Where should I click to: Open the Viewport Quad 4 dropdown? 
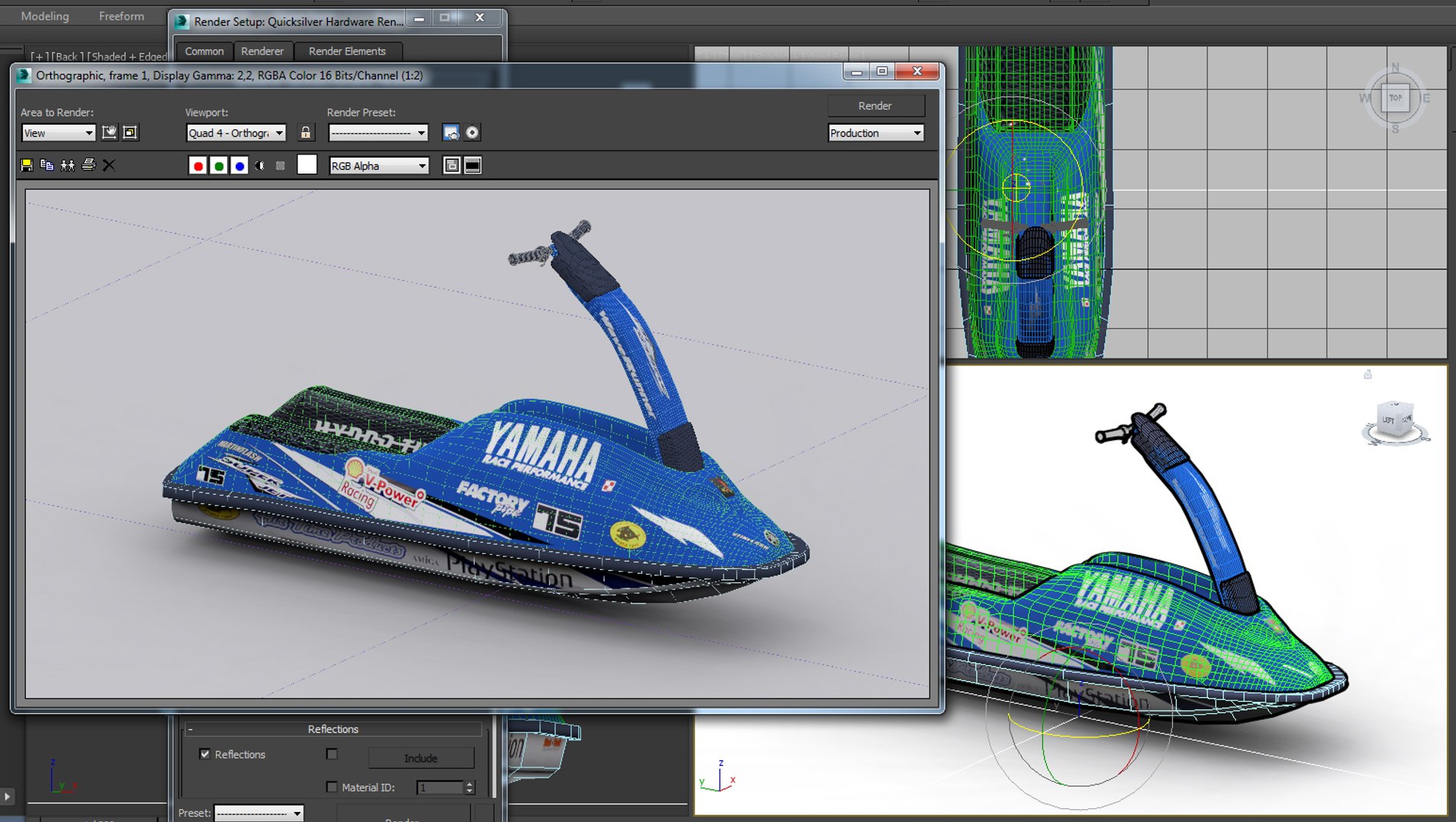(236, 133)
